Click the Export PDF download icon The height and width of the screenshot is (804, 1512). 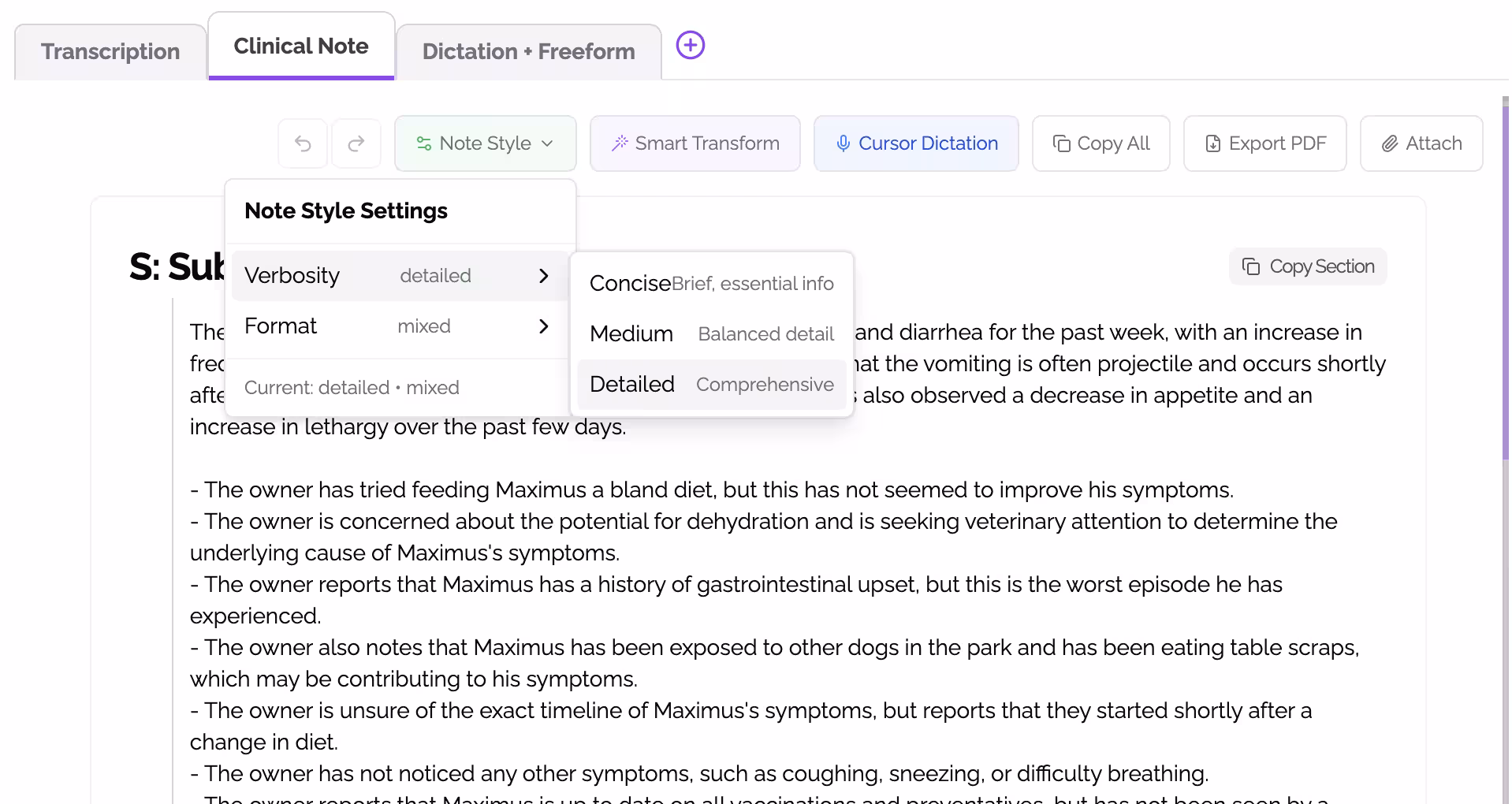1212,143
